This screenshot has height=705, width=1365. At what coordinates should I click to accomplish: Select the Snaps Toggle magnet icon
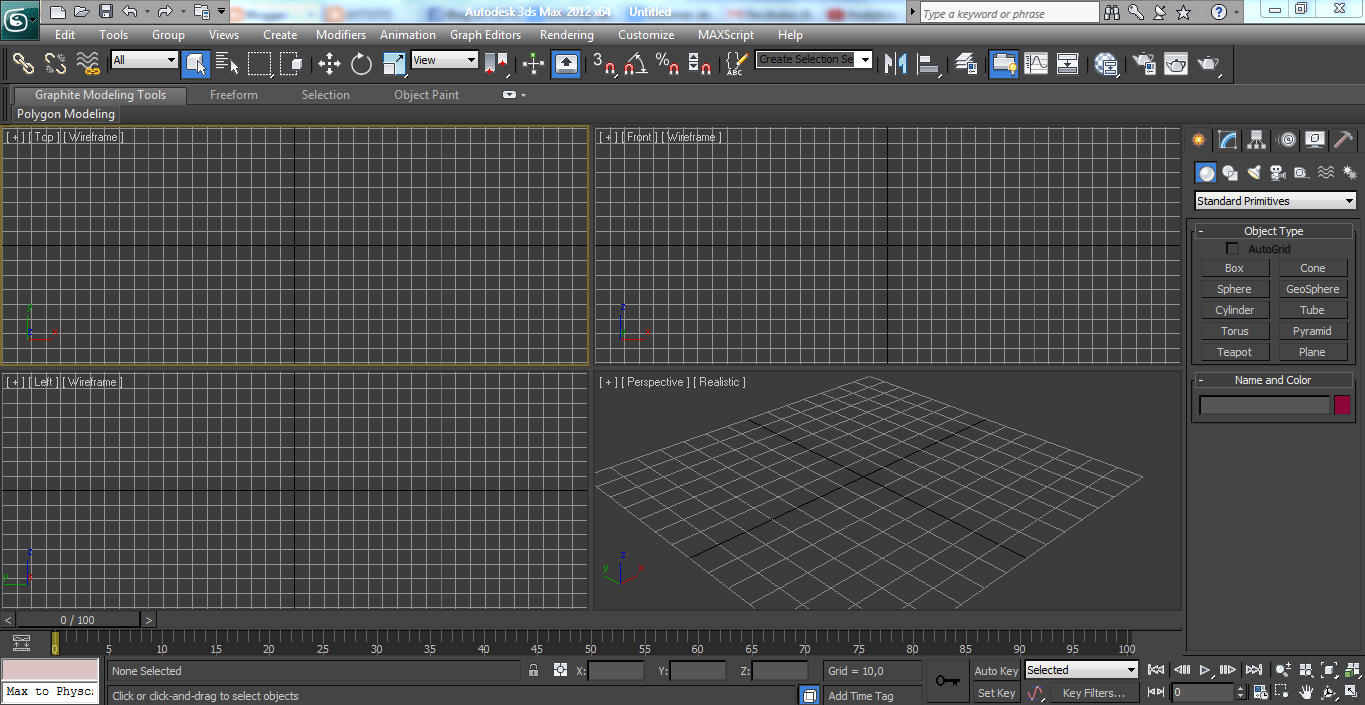click(x=602, y=63)
